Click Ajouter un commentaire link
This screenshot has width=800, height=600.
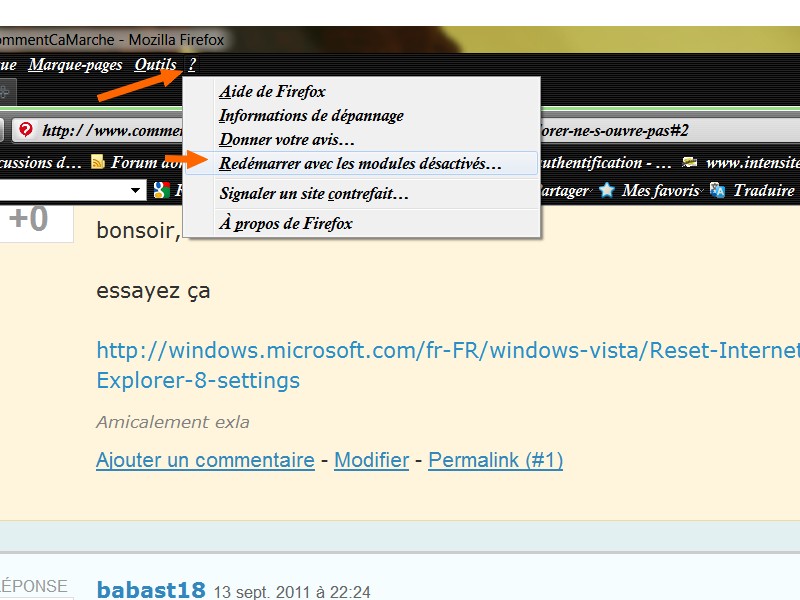coord(205,460)
